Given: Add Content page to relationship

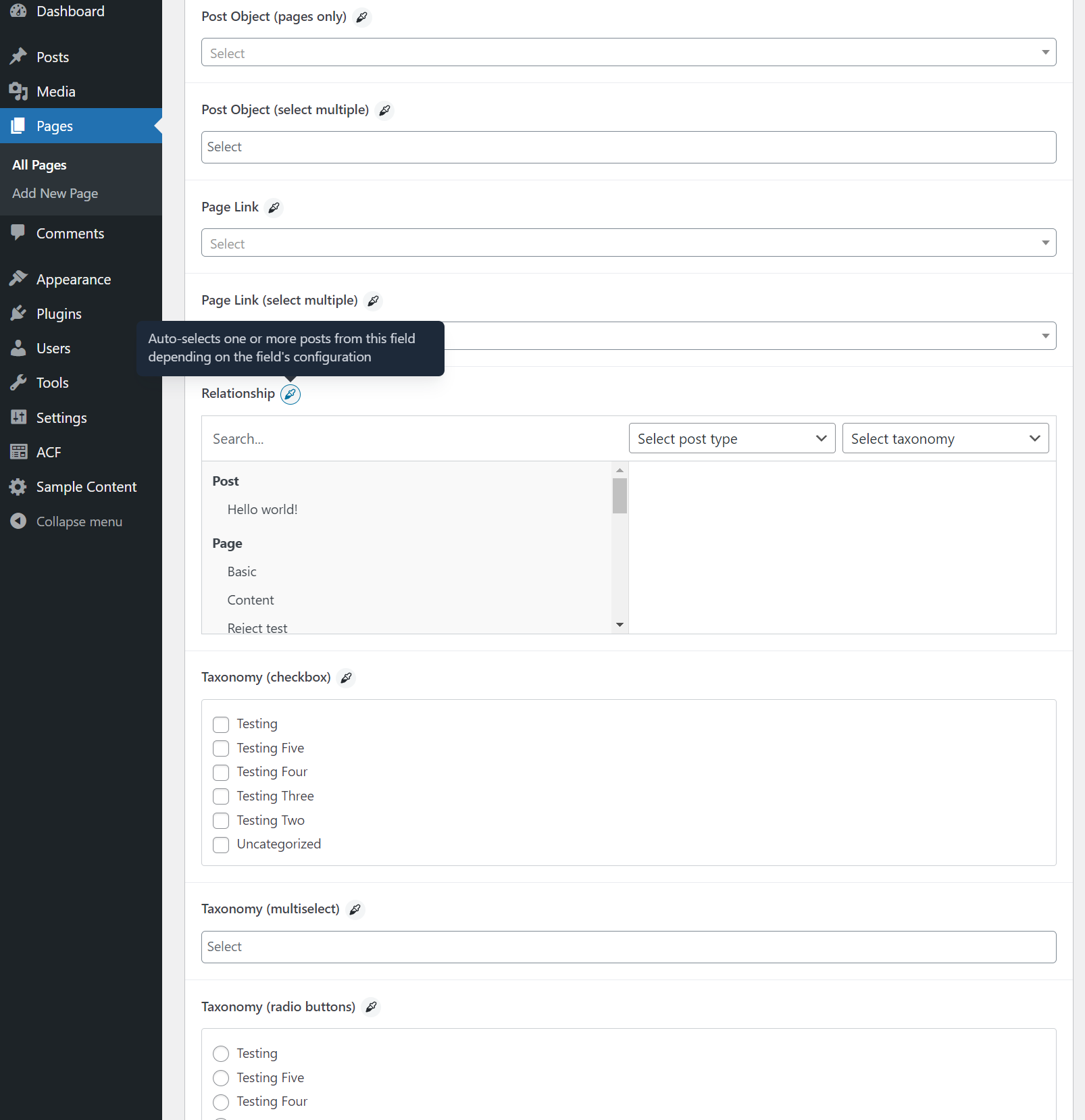Looking at the screenshot, I should coord(251,600).
